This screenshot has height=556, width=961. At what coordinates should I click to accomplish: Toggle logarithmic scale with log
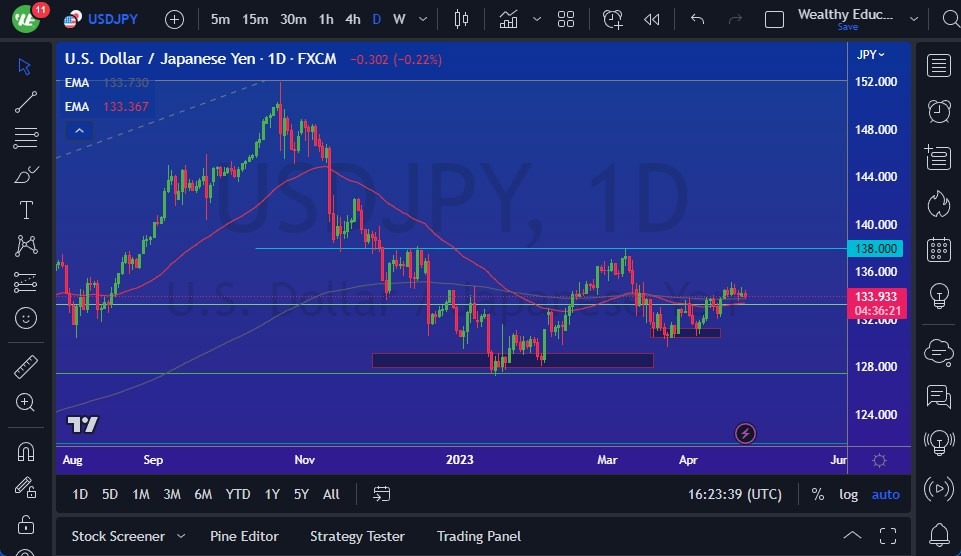(848, 495)
